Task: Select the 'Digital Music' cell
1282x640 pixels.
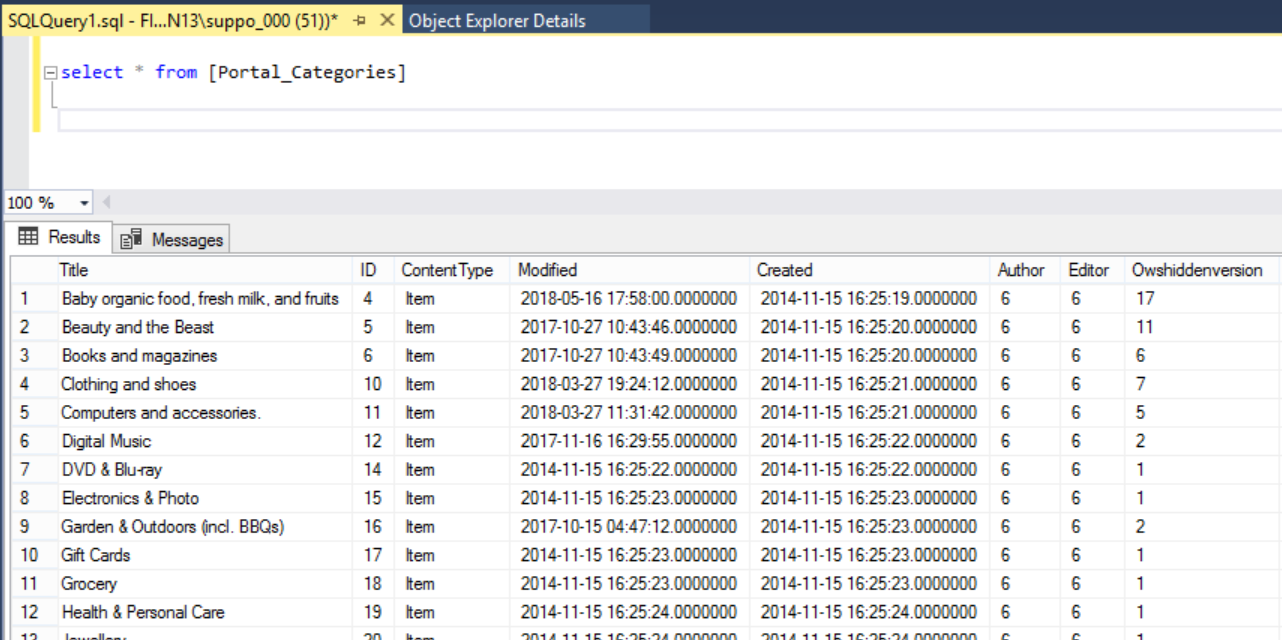Action: [x=204, y=441]
